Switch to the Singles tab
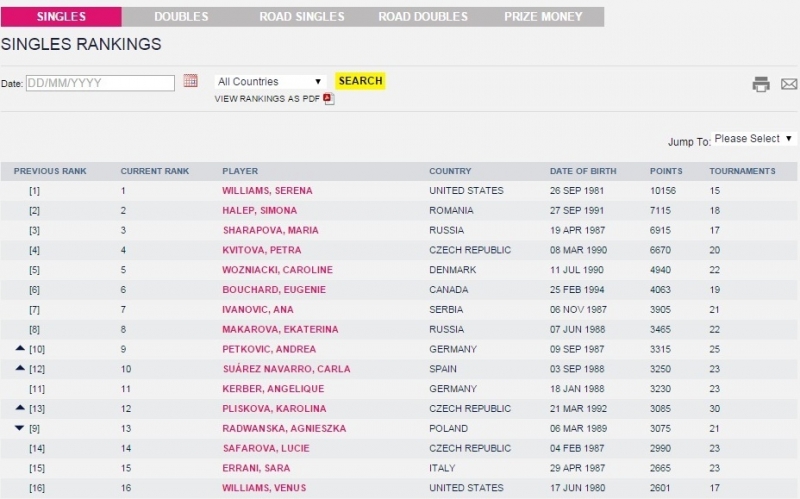 61,17
